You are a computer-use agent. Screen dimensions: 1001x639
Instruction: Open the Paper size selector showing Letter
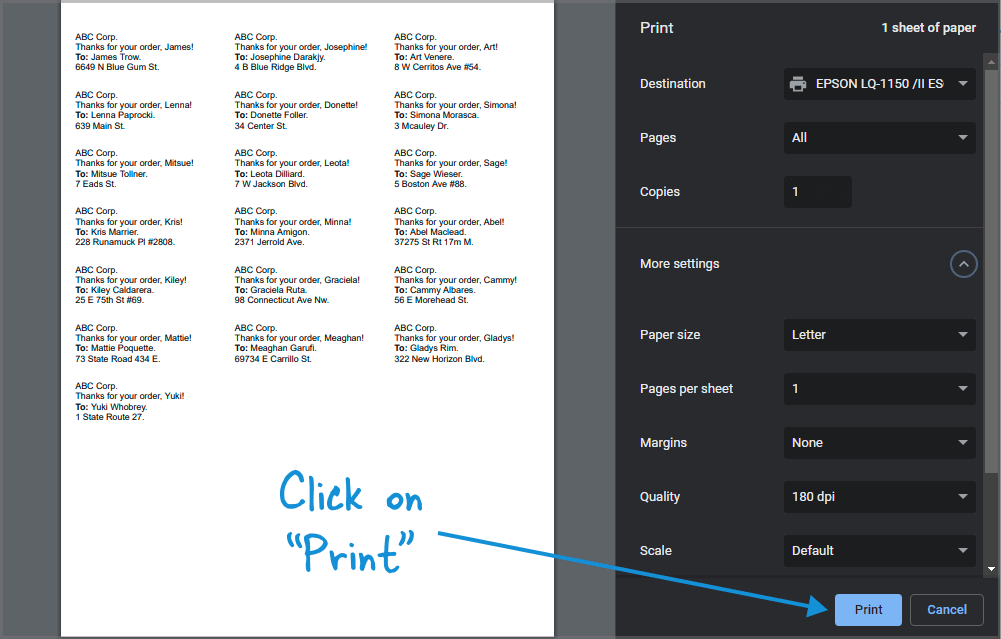(879, 334)
